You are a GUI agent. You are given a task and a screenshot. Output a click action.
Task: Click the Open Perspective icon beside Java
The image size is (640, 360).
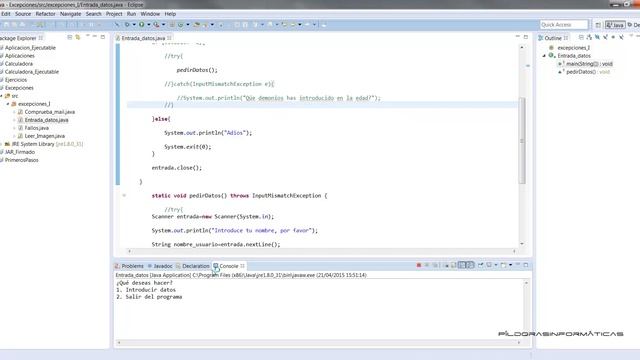click(598, 25)
